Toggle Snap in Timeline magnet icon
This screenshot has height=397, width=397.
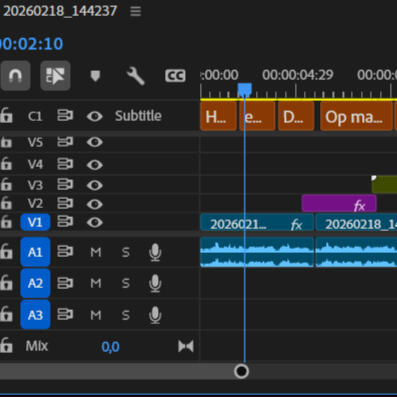point(15,76)
